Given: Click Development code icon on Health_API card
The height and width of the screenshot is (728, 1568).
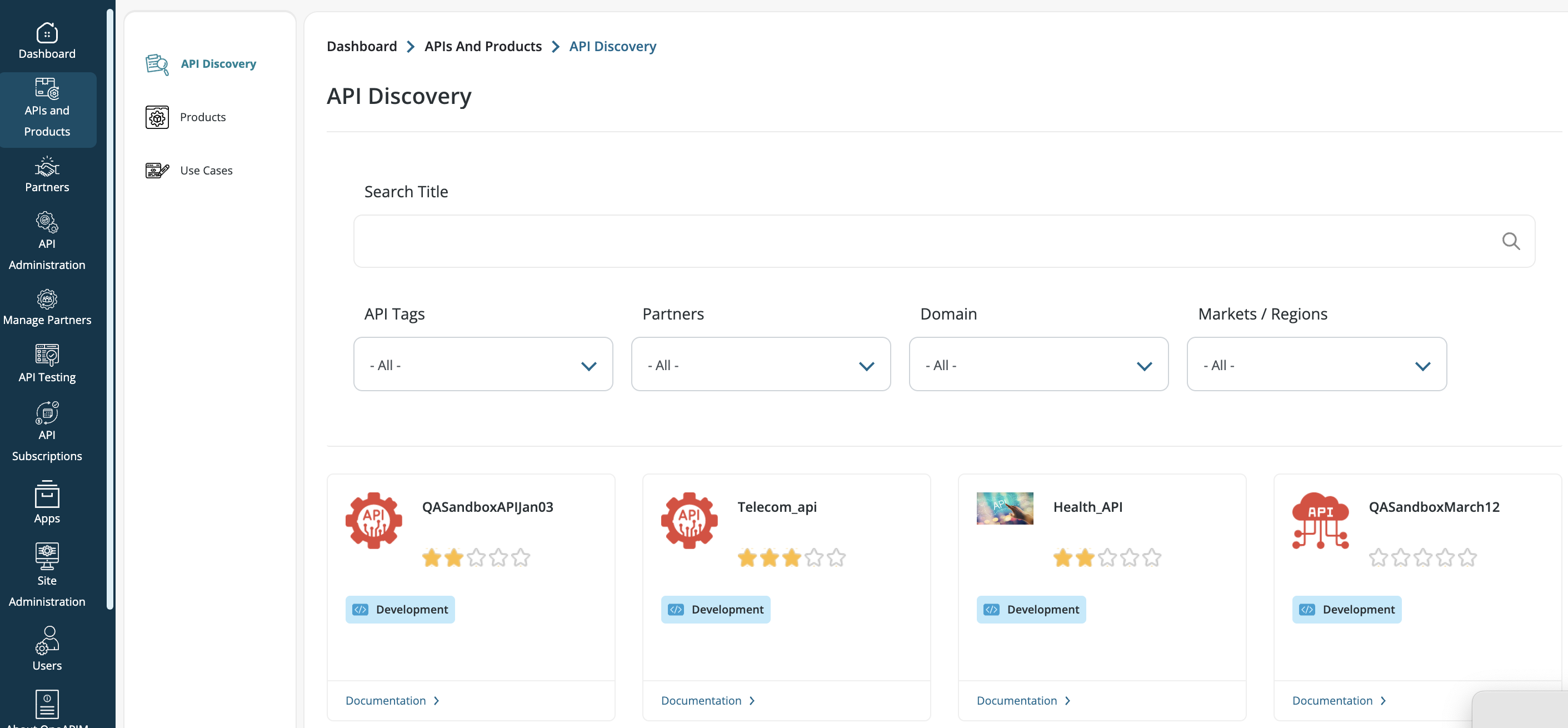Looking at the screenshot, I should click(991, 609).
